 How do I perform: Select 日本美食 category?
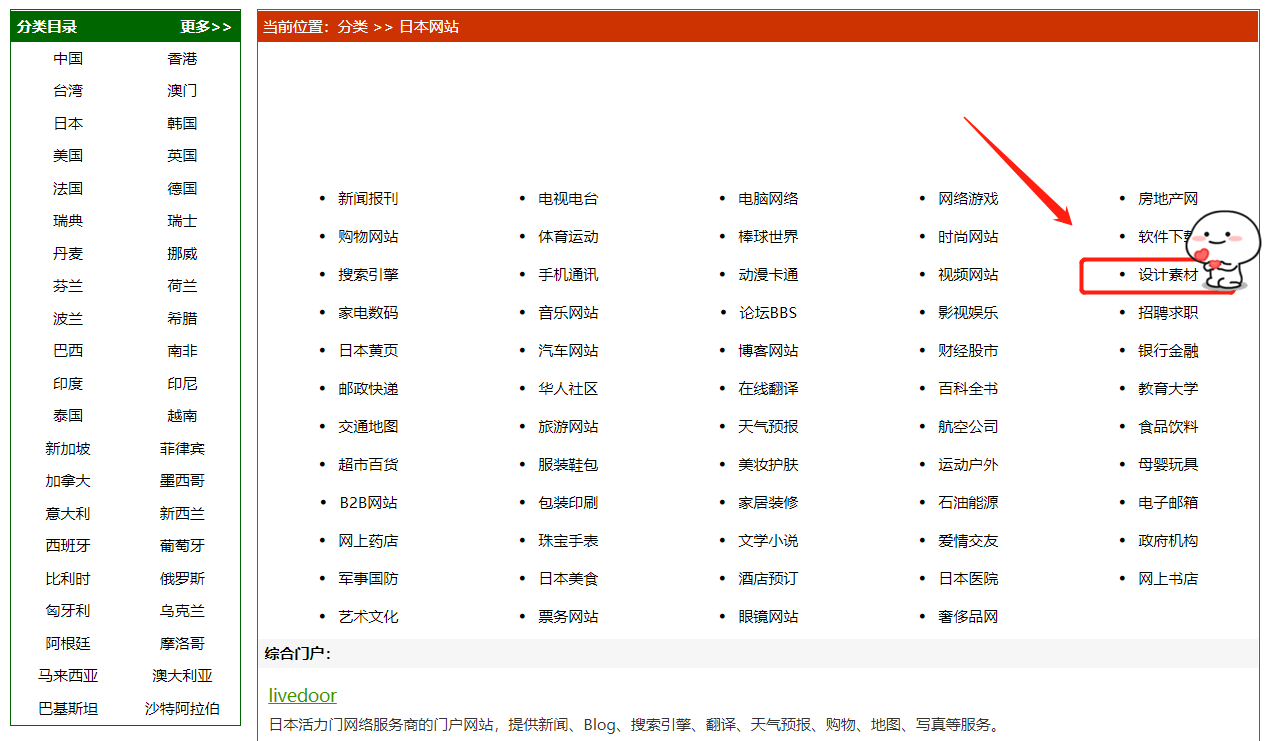point(568,579)
